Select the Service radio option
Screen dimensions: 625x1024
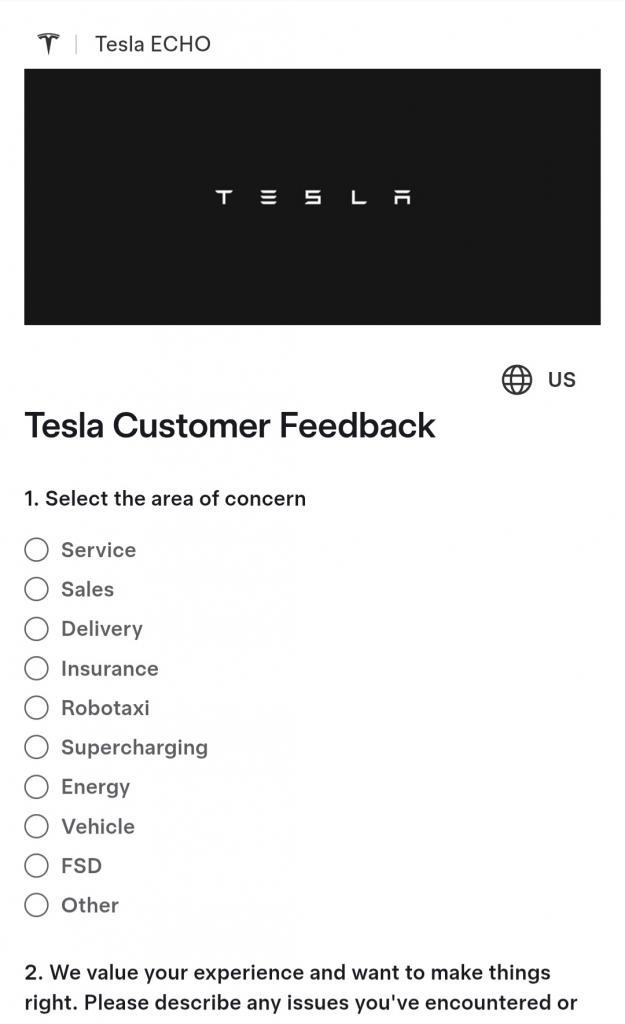37,550
